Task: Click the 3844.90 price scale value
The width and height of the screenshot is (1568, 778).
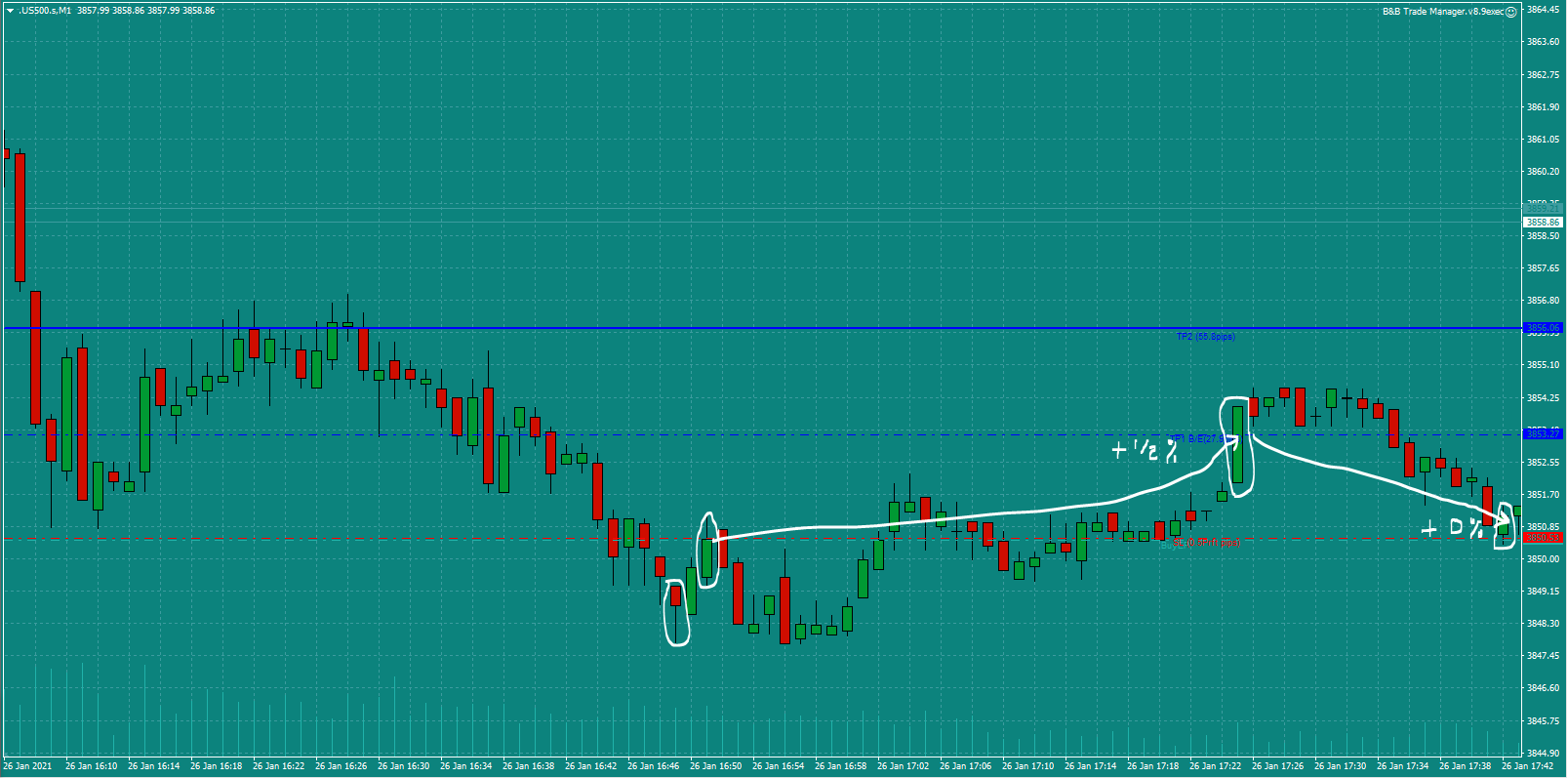Action: pyautogui.click(x=1543, y=753)
